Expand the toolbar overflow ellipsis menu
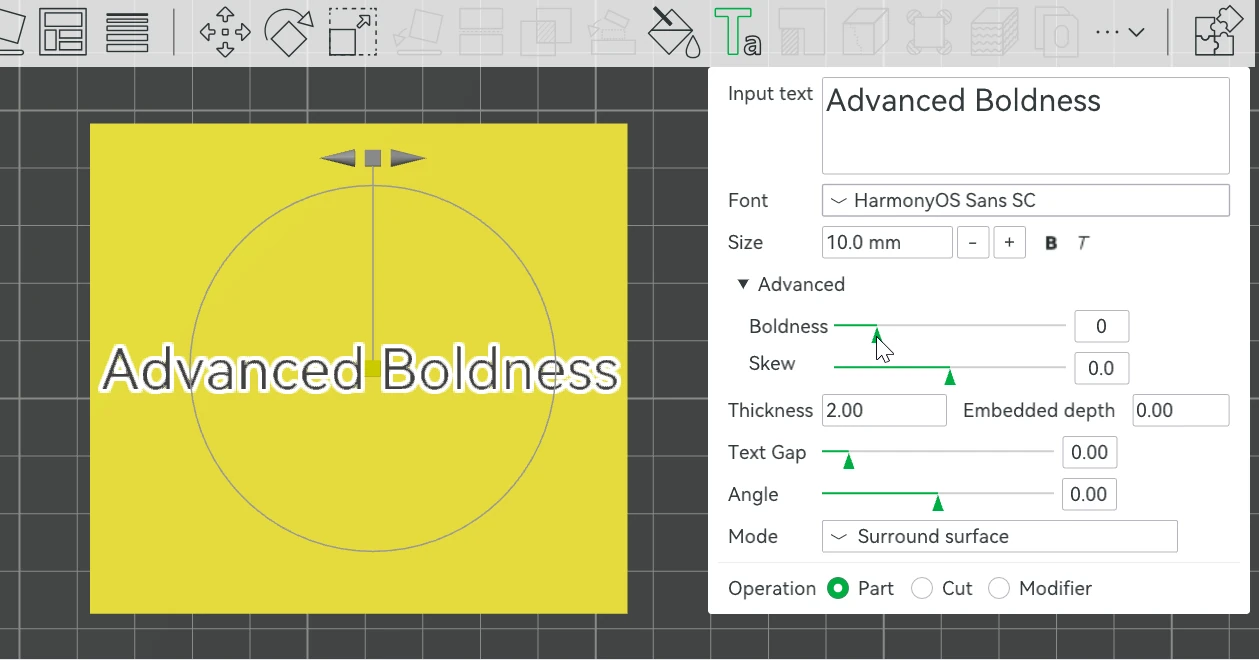 click(x=1120, y=33)
